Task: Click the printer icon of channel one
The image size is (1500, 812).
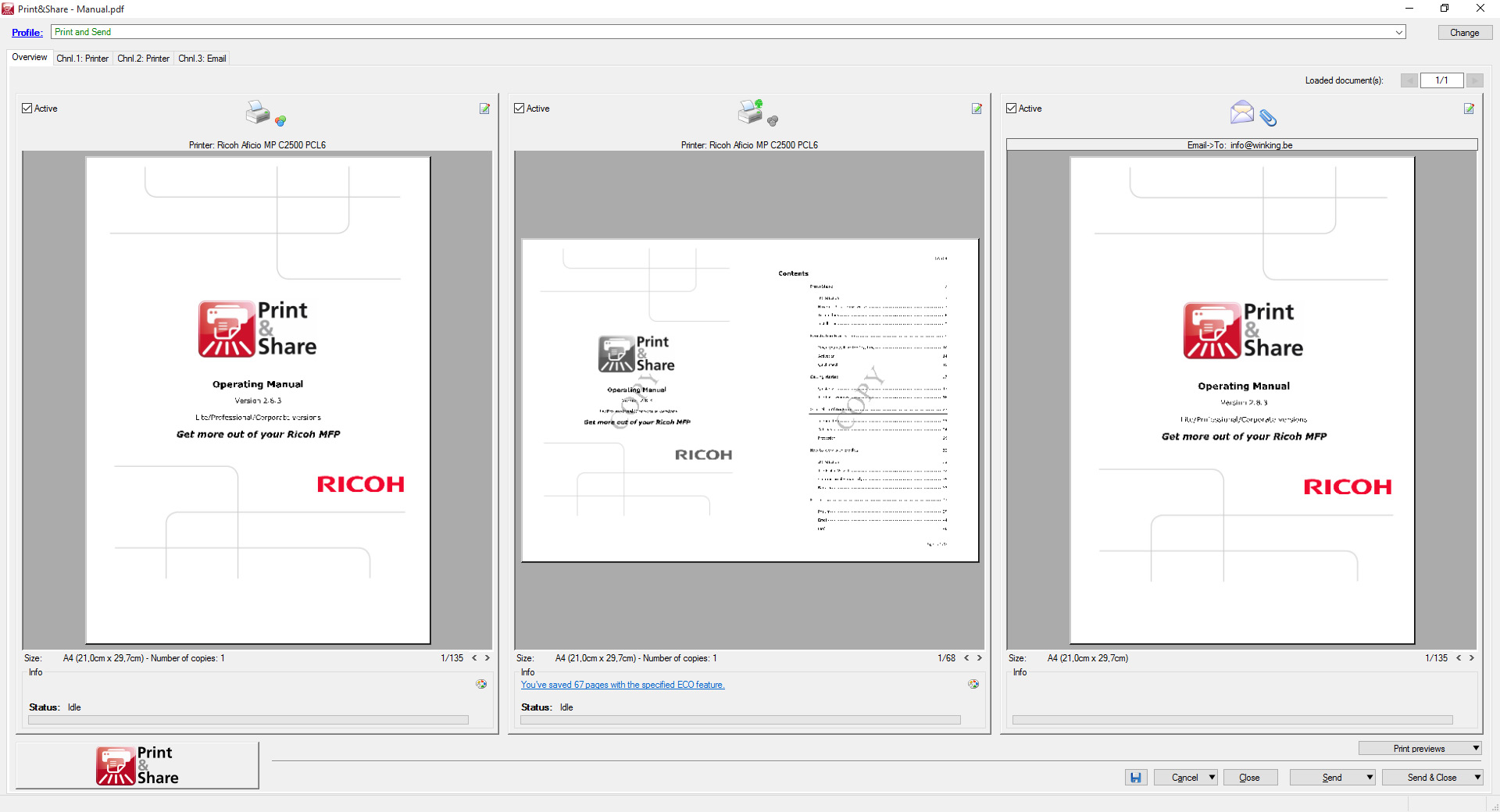Action: tap(258, 112)
